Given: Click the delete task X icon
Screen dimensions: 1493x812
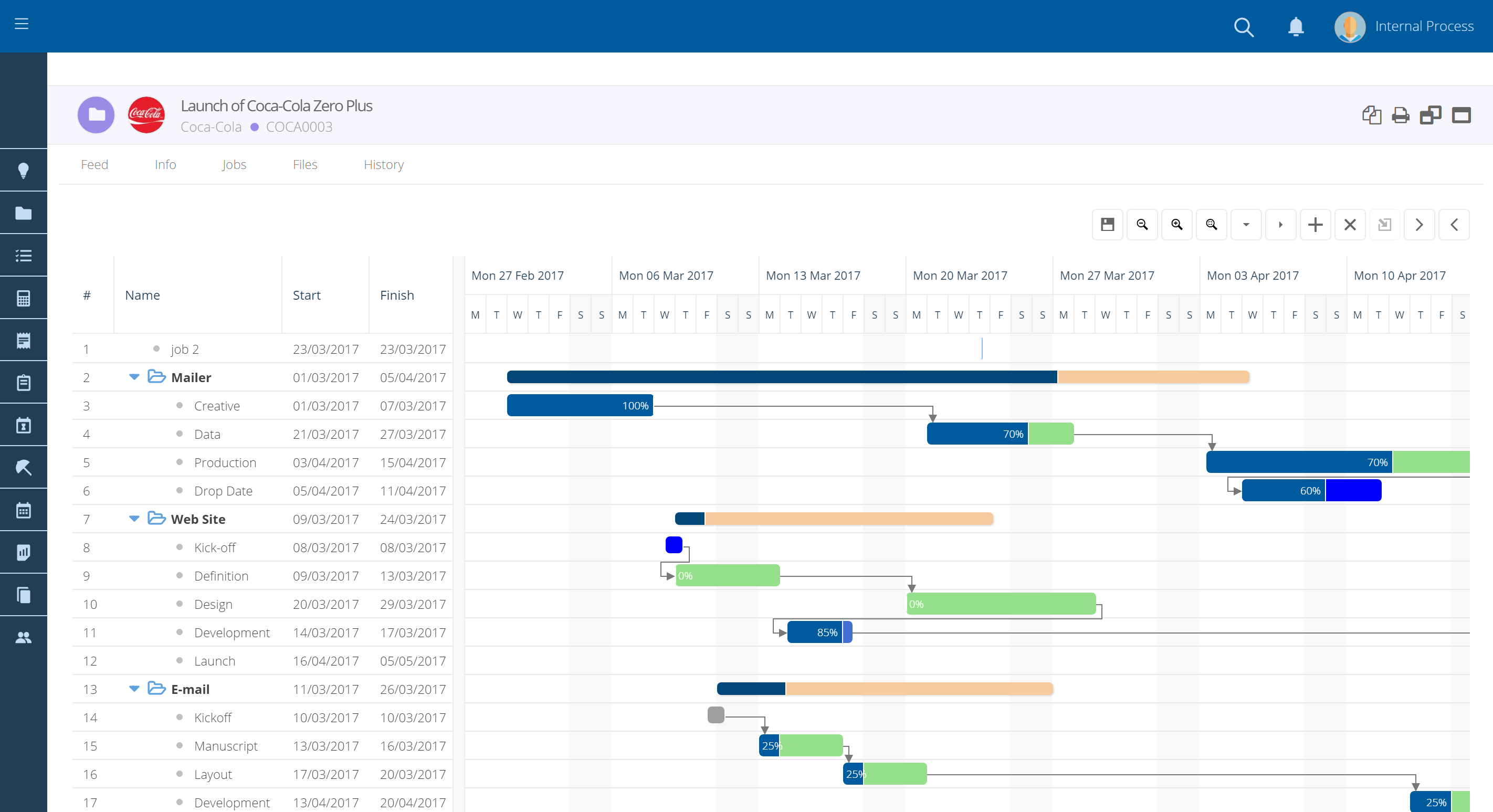Looking at the screenshot, I should tap(1350, 224).
